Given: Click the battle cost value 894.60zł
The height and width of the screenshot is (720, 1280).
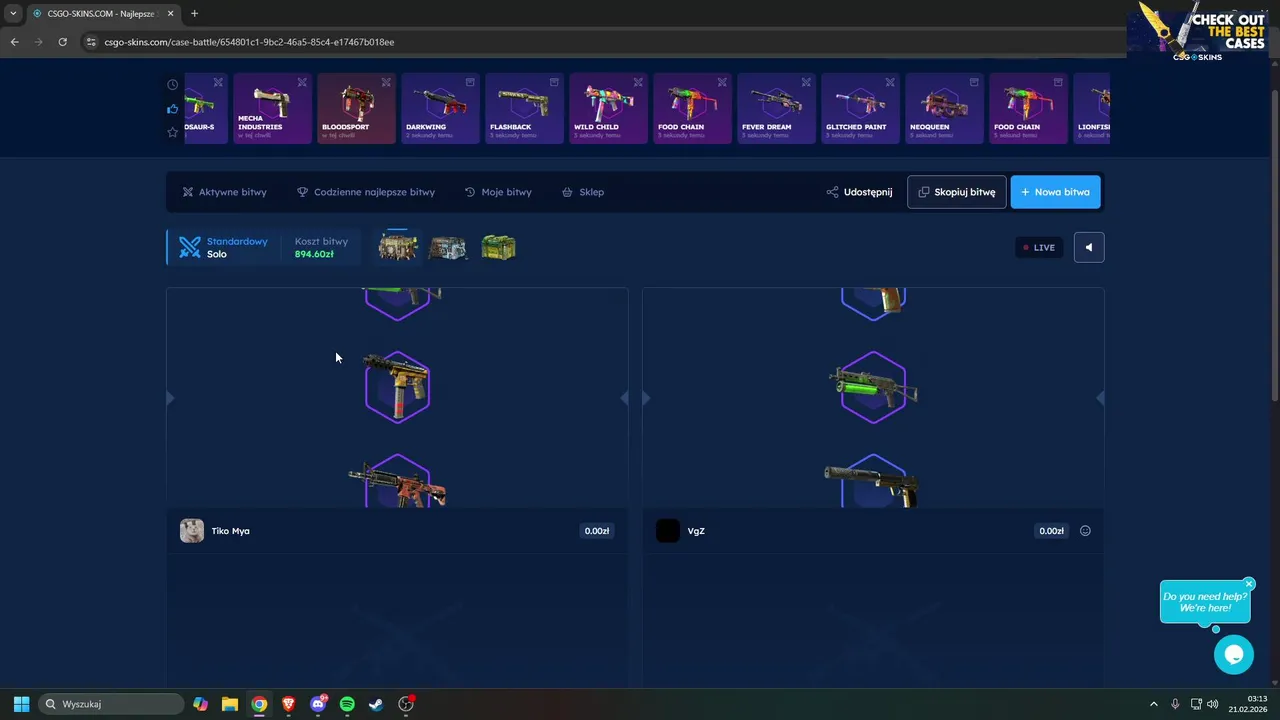Looking at the screenshot, I should point(314,254).
